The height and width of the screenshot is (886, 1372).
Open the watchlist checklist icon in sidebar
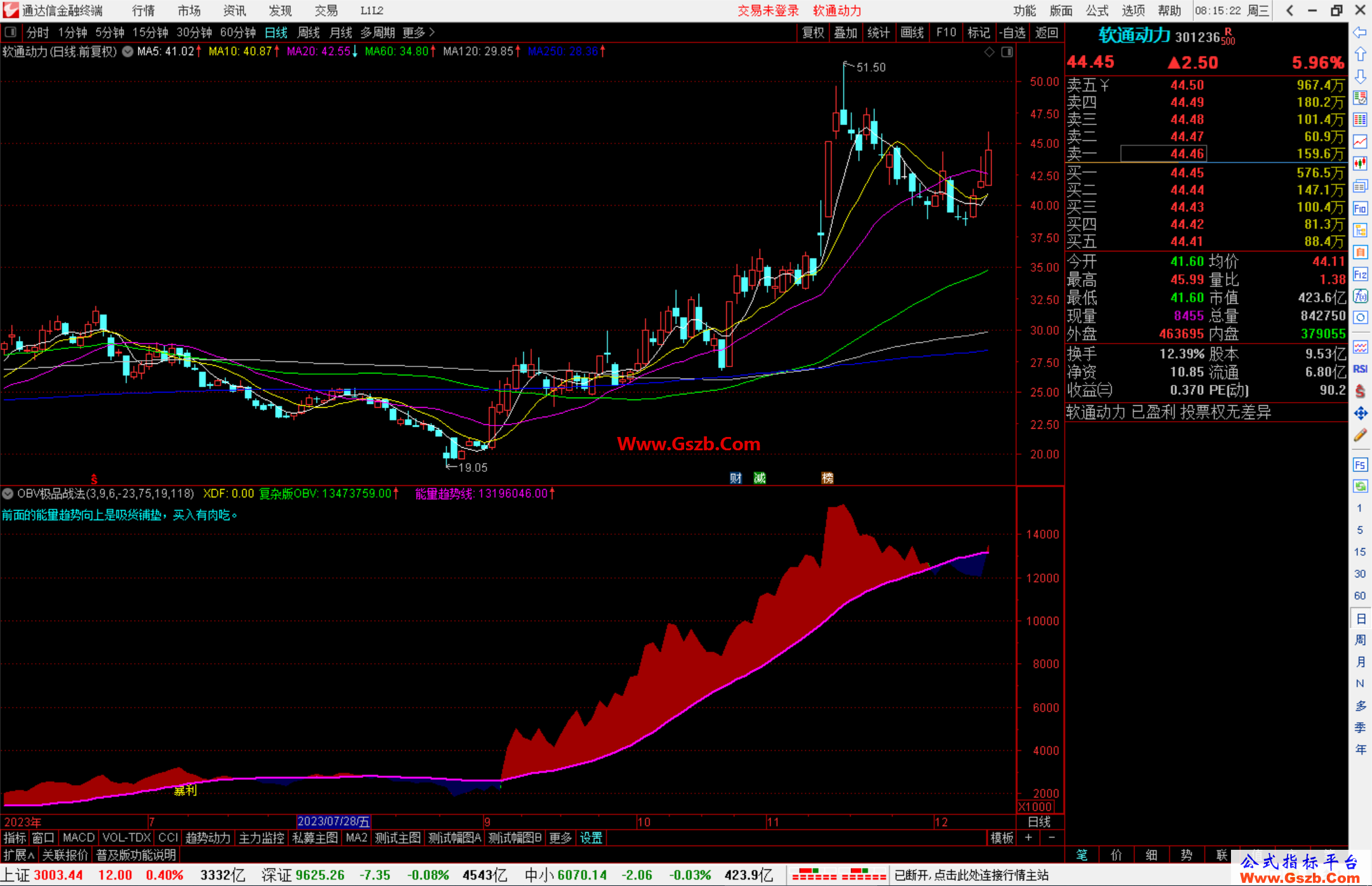click(x=1360, y=98)
